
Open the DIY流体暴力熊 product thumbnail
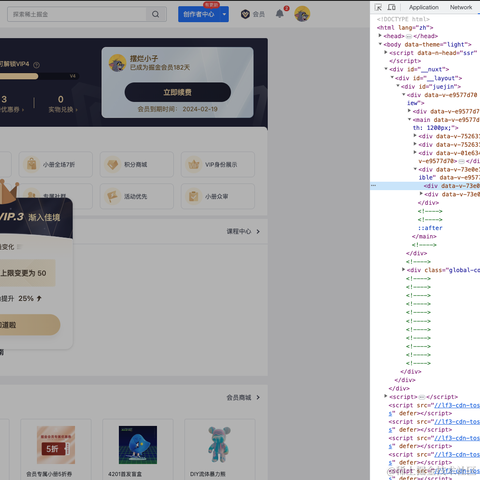tap(219, 445)
